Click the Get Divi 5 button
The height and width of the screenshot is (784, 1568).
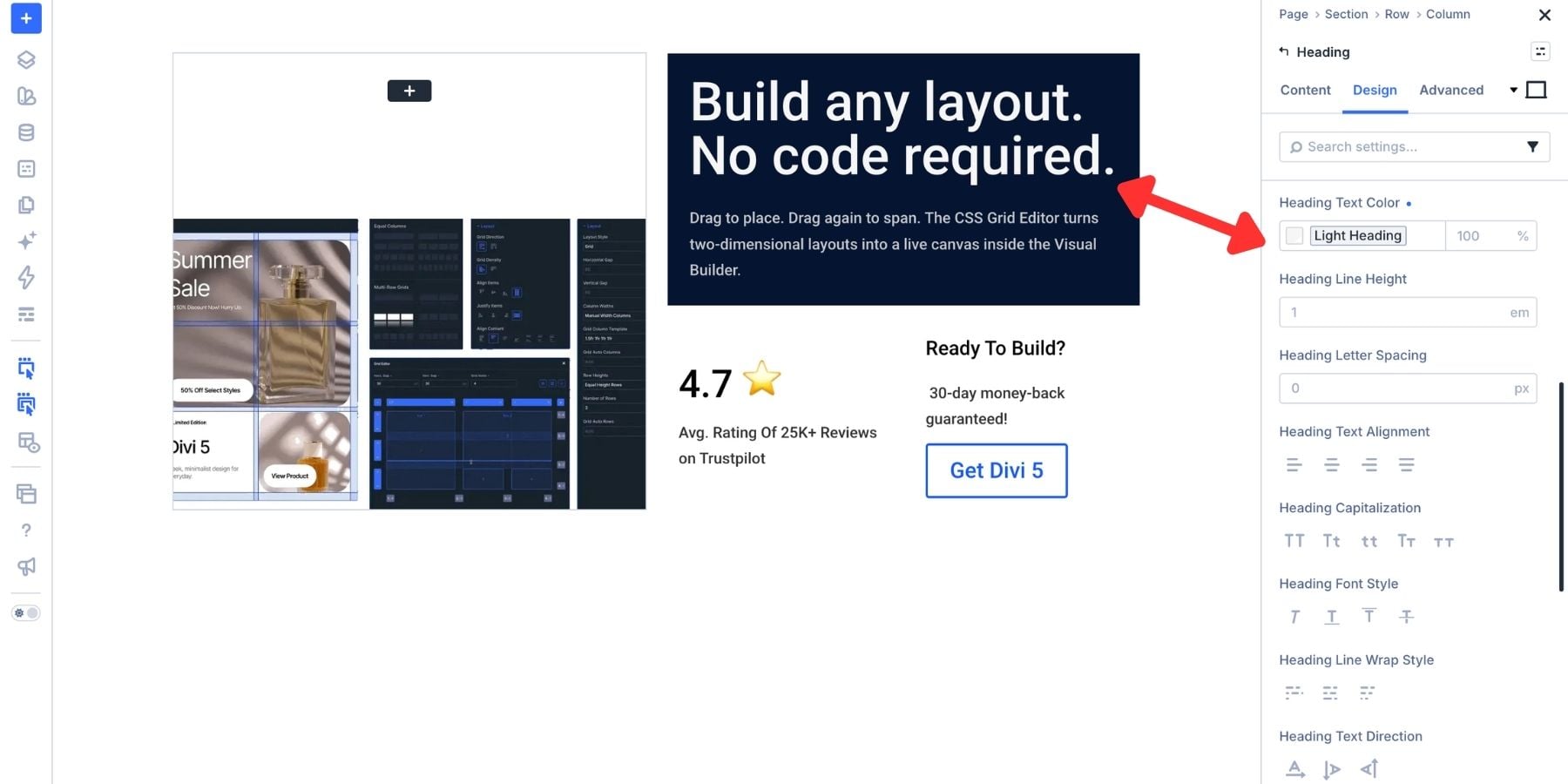[x=997, y=470]
